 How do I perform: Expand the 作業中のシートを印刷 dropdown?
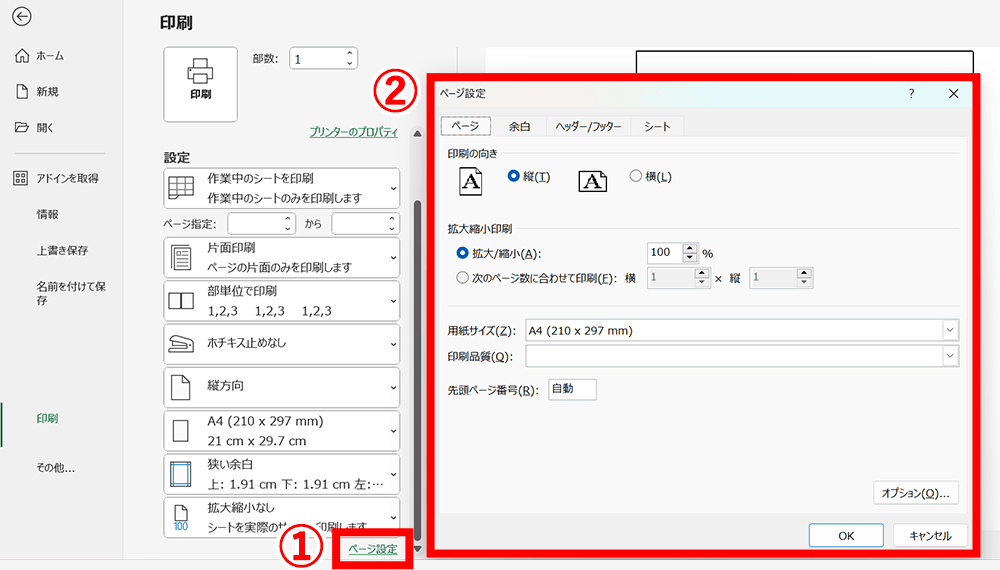pos(393,188)
